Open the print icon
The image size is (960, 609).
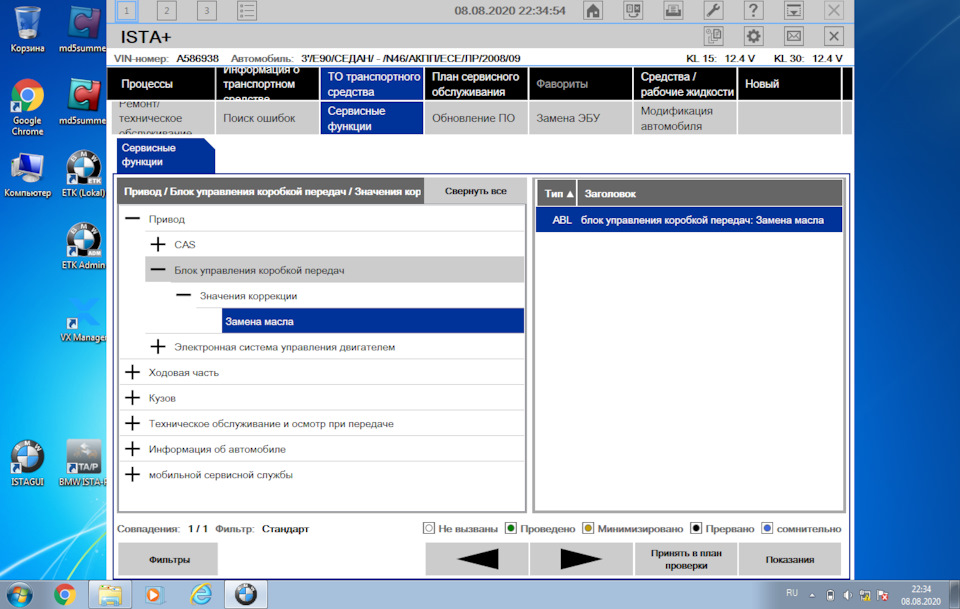pos(673,10)
